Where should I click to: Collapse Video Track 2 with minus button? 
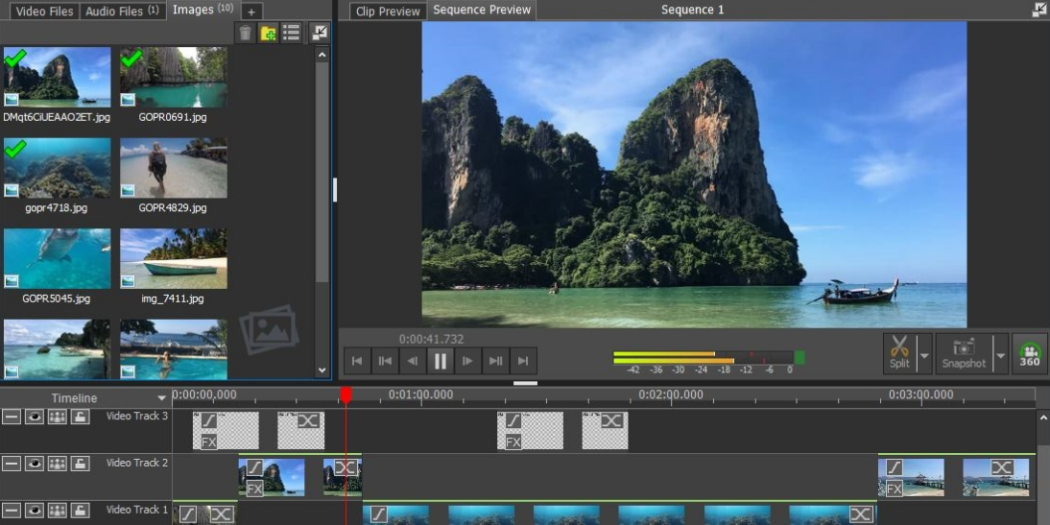pos(11,463)
